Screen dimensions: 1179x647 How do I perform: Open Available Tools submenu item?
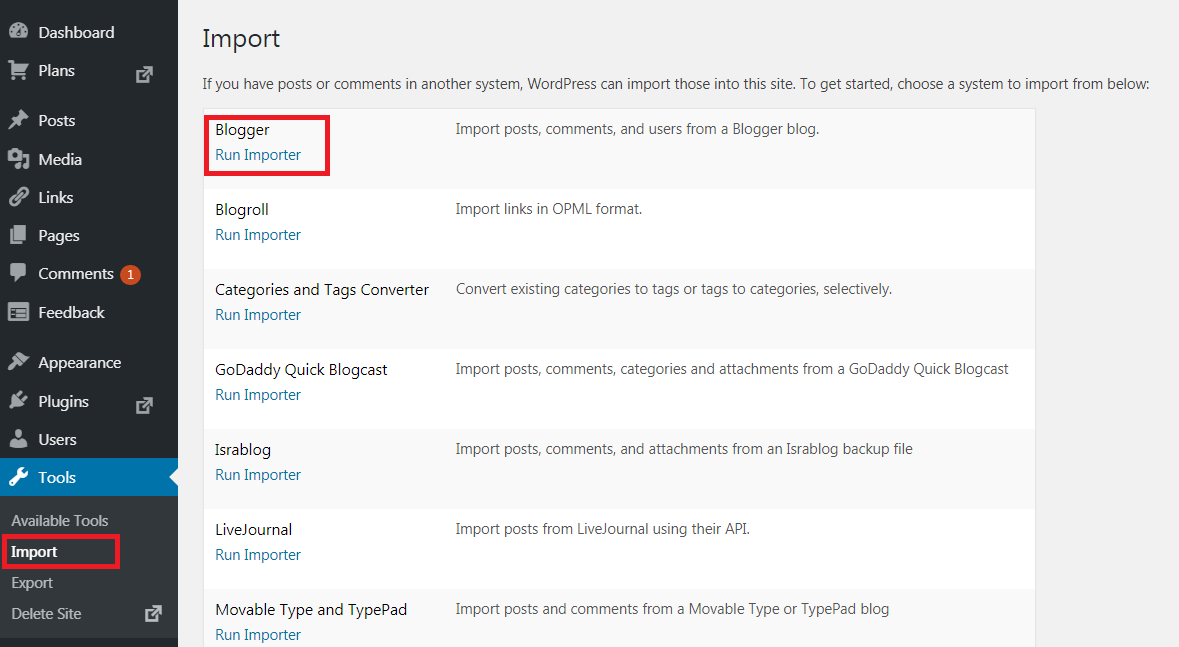tap(59, 521)
